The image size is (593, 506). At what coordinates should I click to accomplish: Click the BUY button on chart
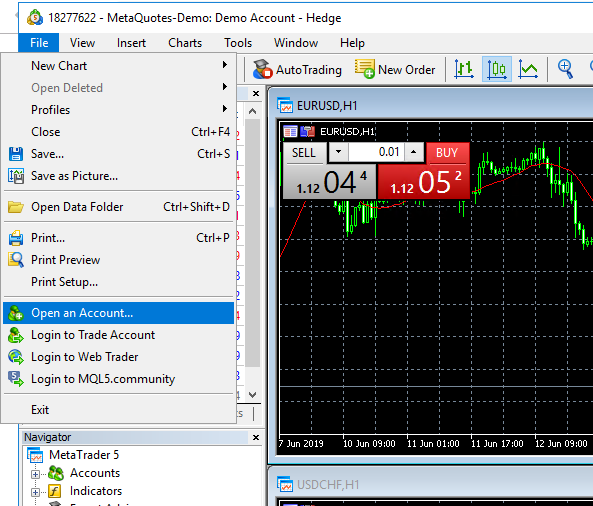[x=447, y=153]
